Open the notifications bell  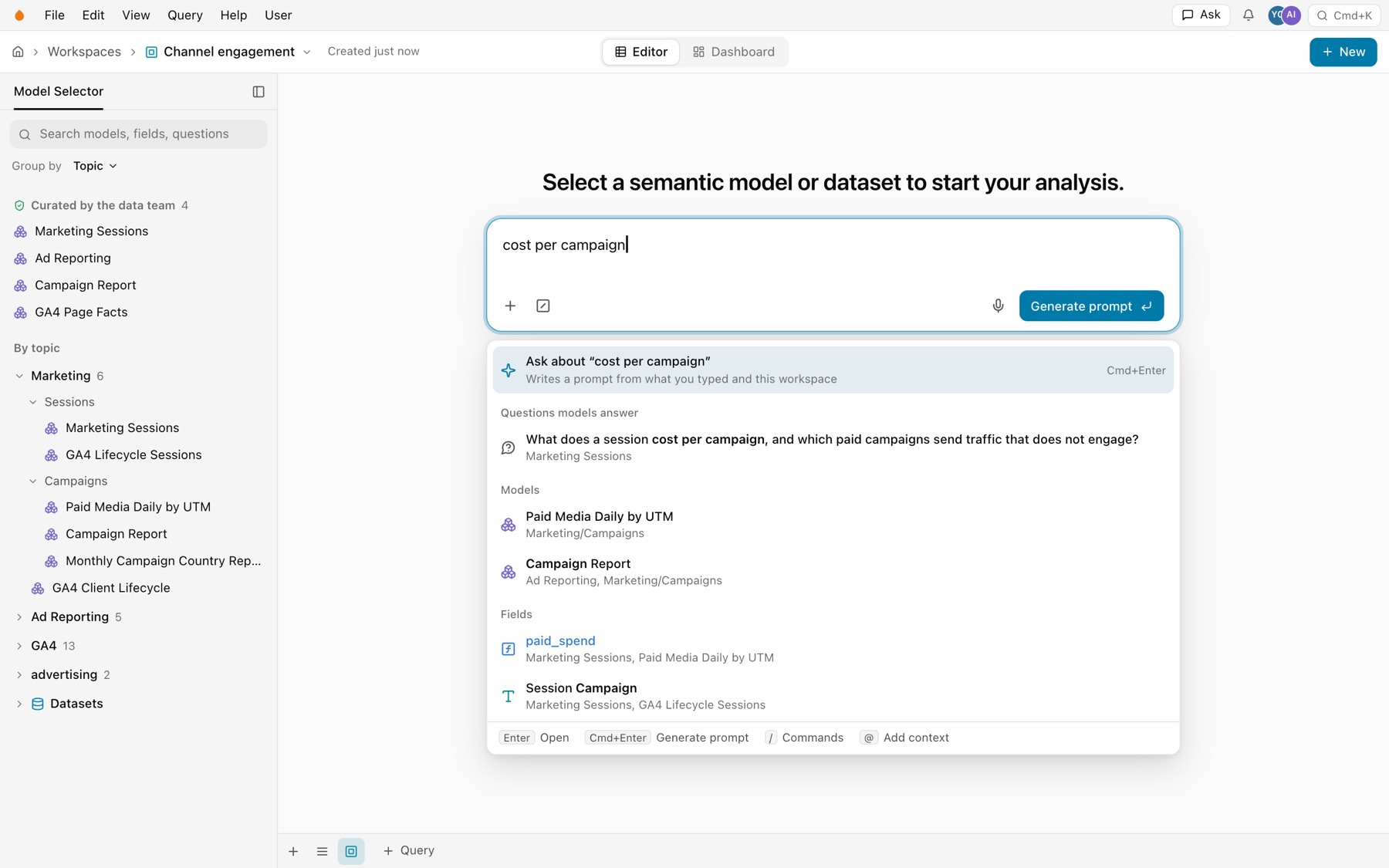click(1248, 15)
